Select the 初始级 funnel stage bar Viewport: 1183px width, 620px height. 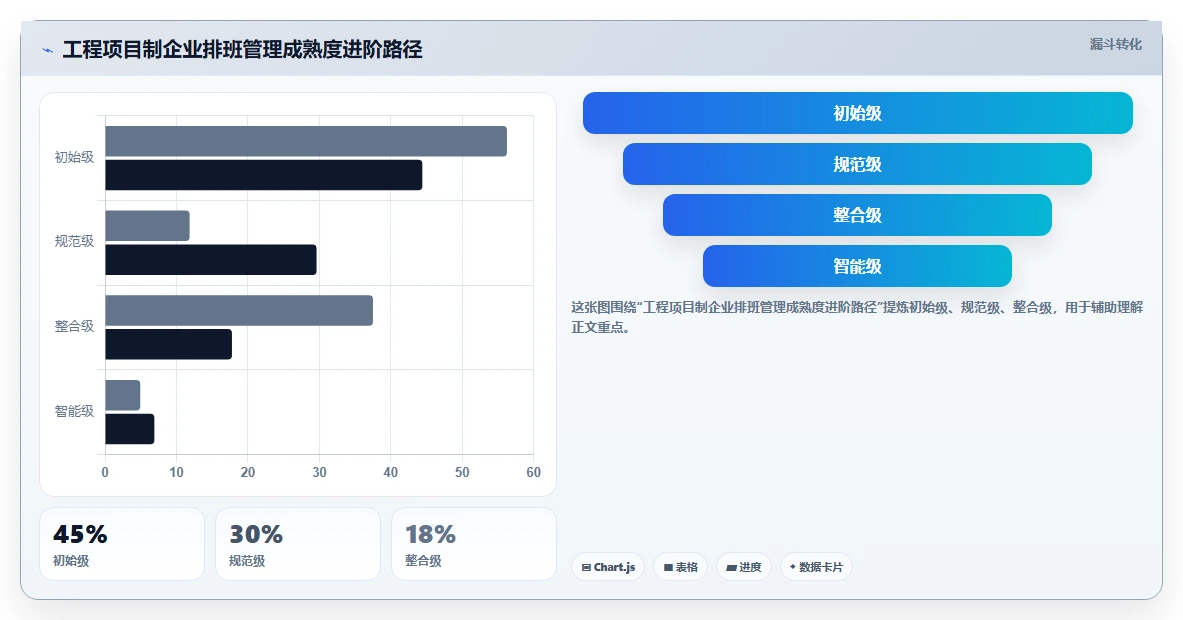(x=857, y=113)
